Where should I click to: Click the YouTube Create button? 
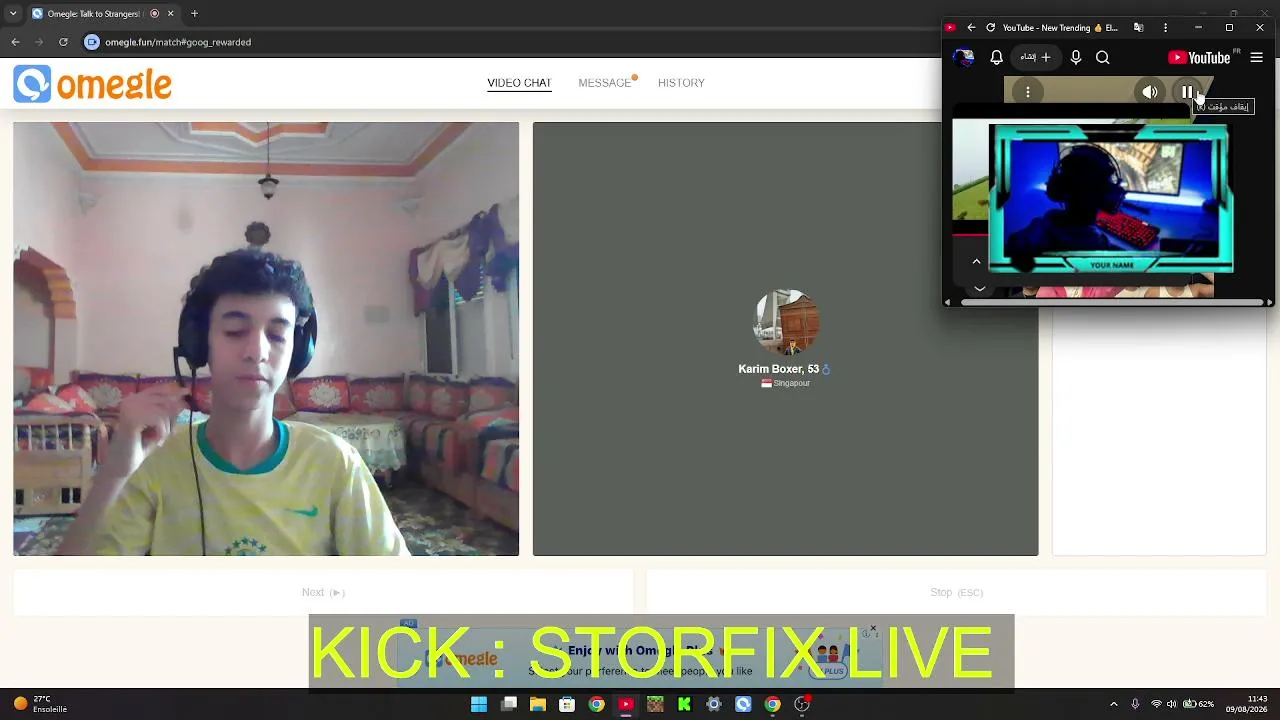click(x=1036, y=58)
